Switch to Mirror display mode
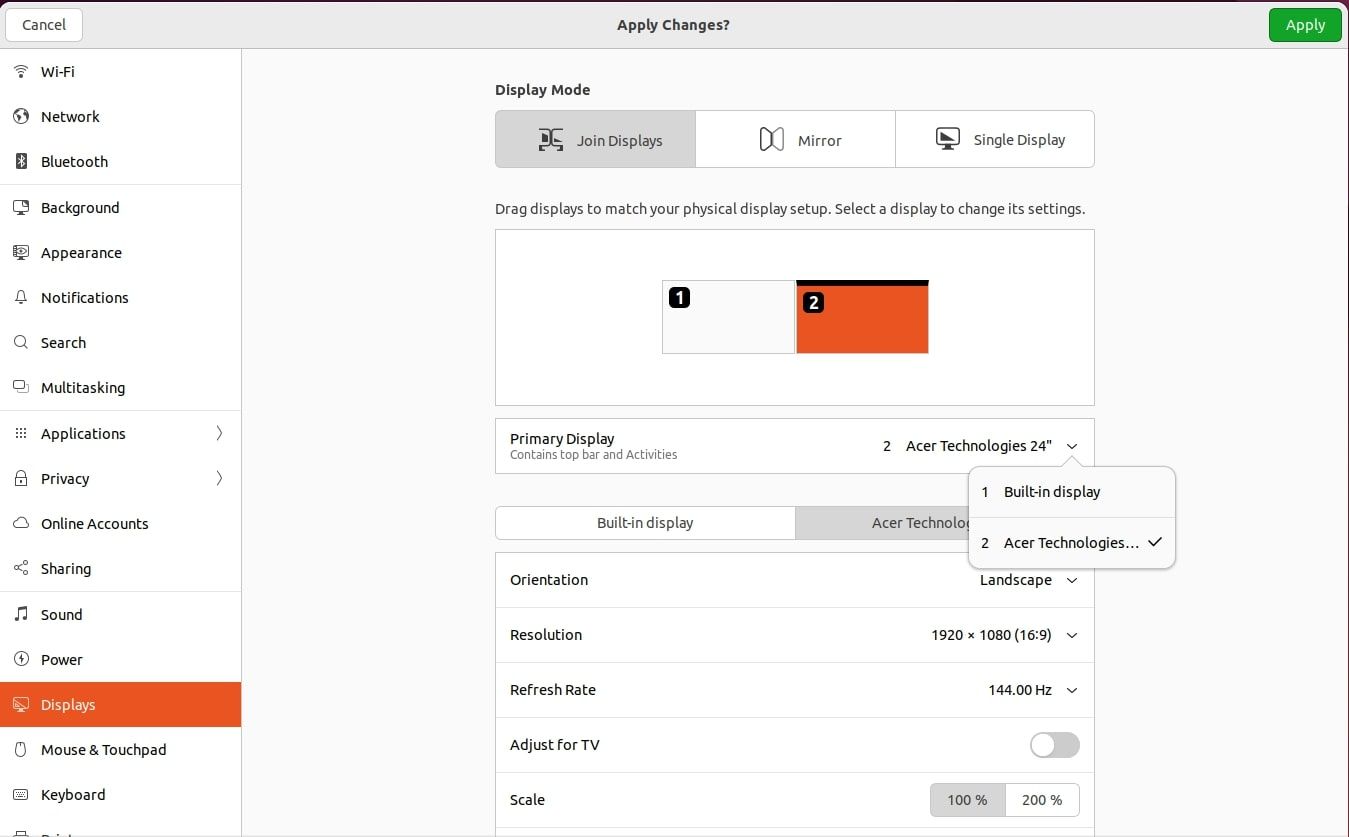Viewport: 1349px width, 837px height. (795, 139)
